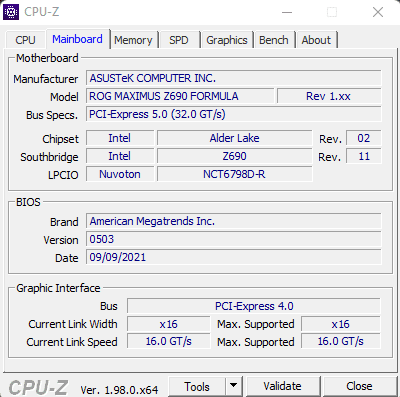Click the Southbridge vendor Intel field
Screen dimensions: 400x397
120,156
